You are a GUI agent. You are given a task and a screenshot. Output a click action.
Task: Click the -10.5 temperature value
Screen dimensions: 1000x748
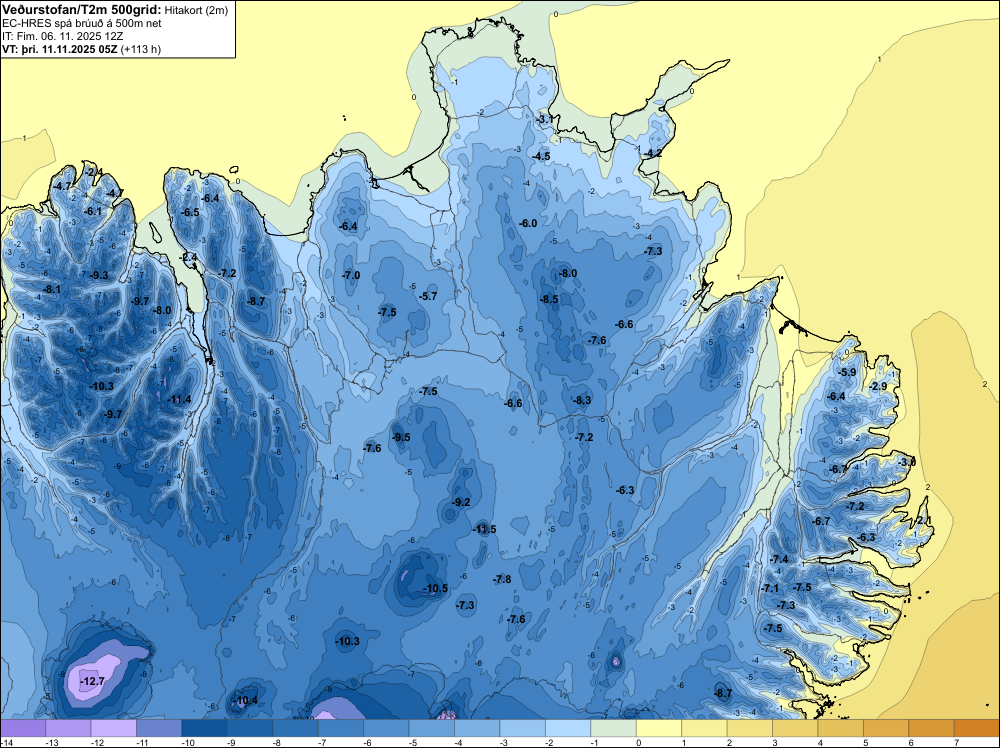[x=436, y=589]
